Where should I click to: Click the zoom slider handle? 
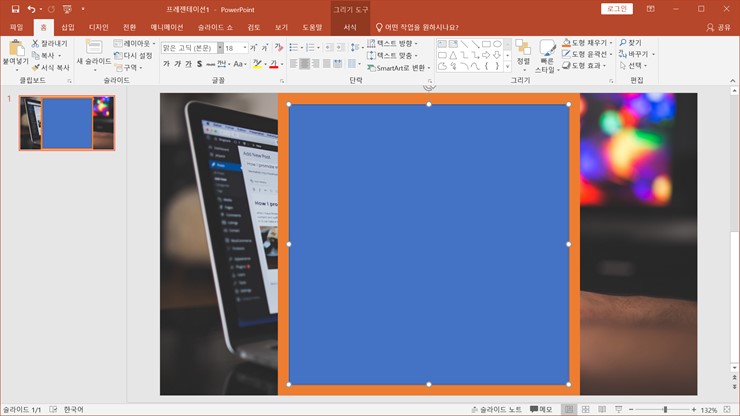click(665, 409)
